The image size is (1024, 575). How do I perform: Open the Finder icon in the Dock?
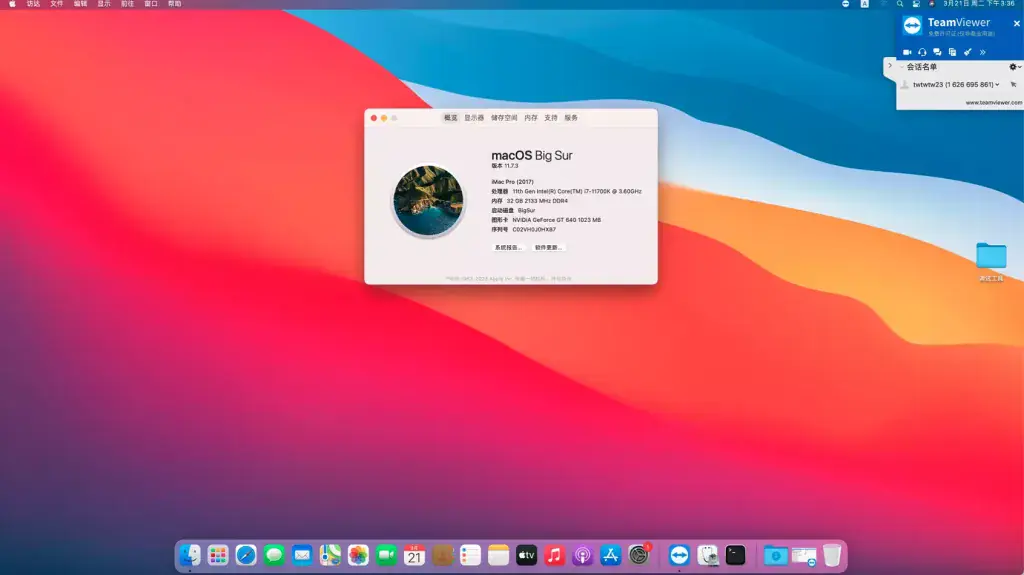click(190, 555)
